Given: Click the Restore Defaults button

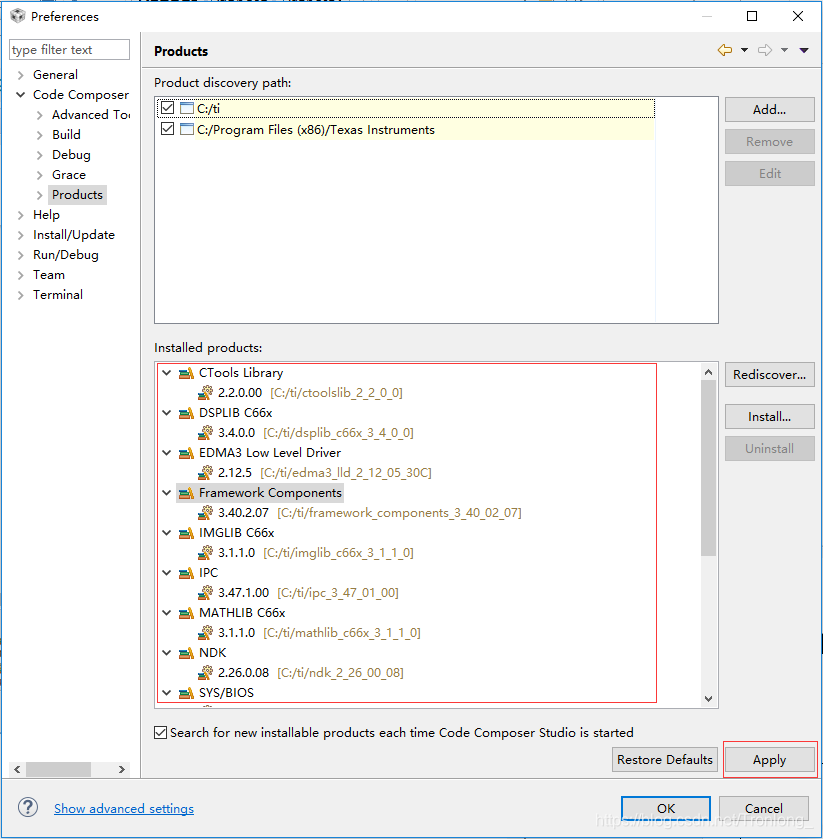Looking at the screenshot, I should [x=665, y=760].
